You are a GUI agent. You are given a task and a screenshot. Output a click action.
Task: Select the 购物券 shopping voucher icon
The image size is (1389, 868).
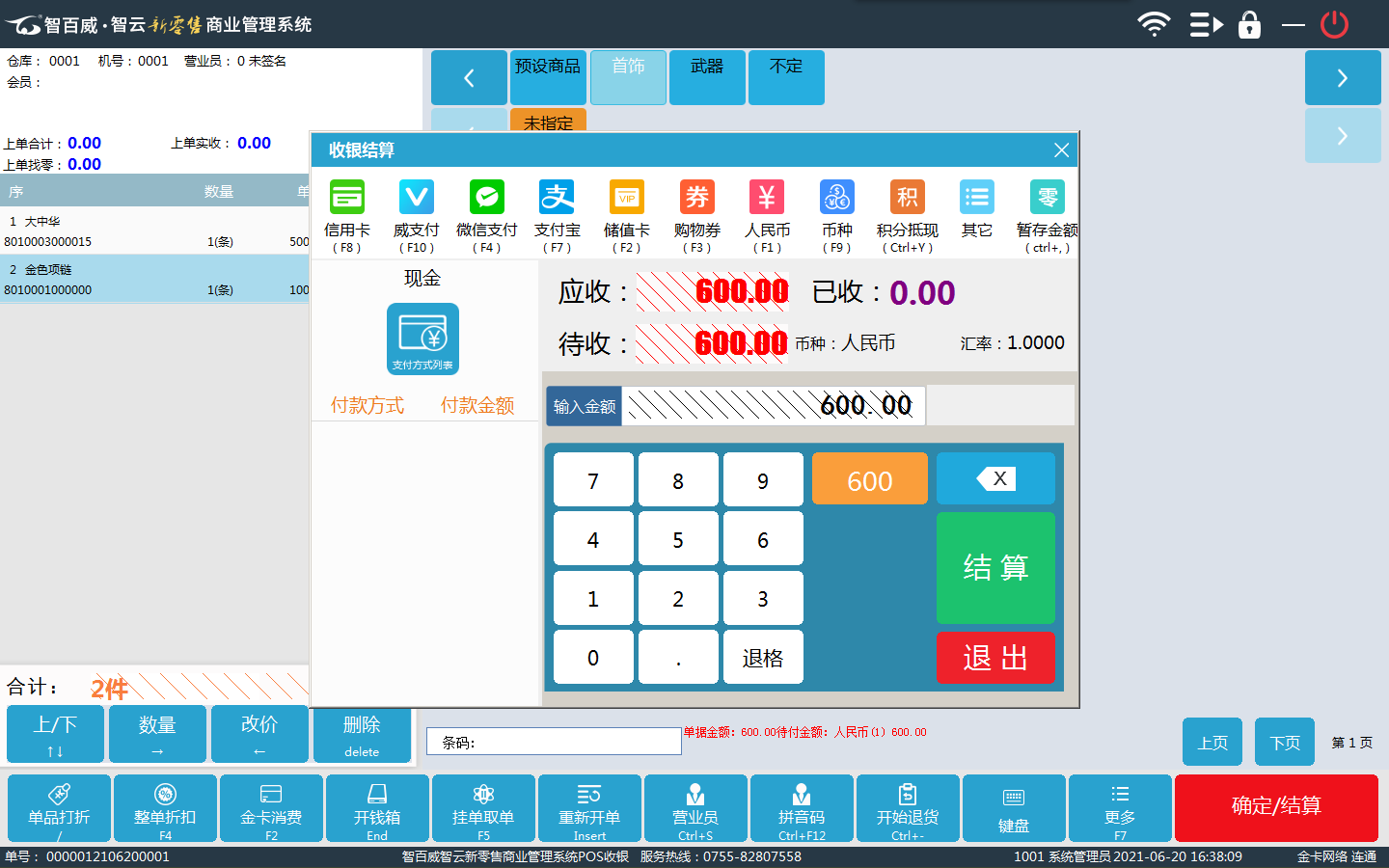click(x=696, y=199)
